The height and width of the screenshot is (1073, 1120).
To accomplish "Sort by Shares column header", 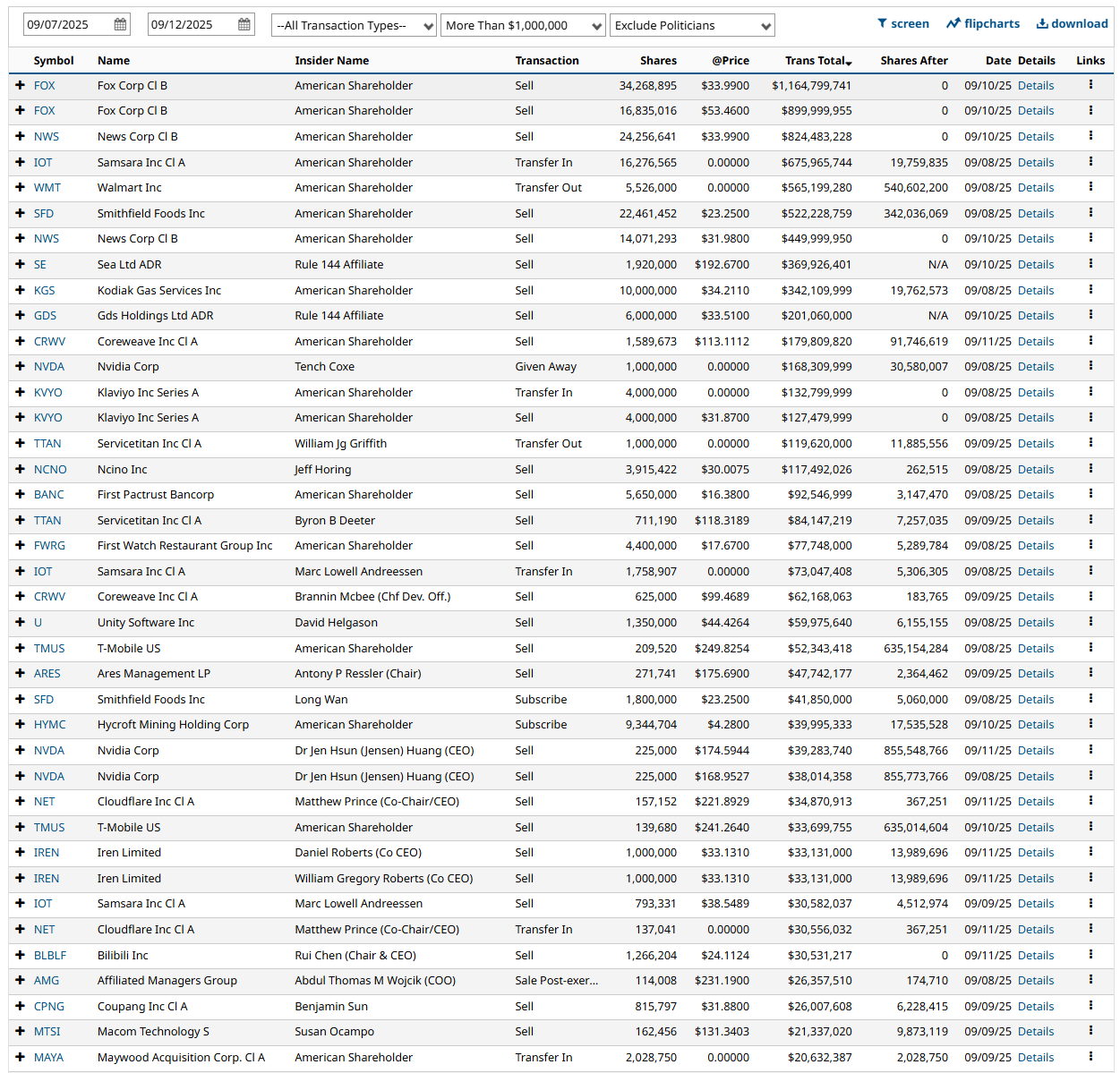I will pyautogui.click(x=658, y=60).
